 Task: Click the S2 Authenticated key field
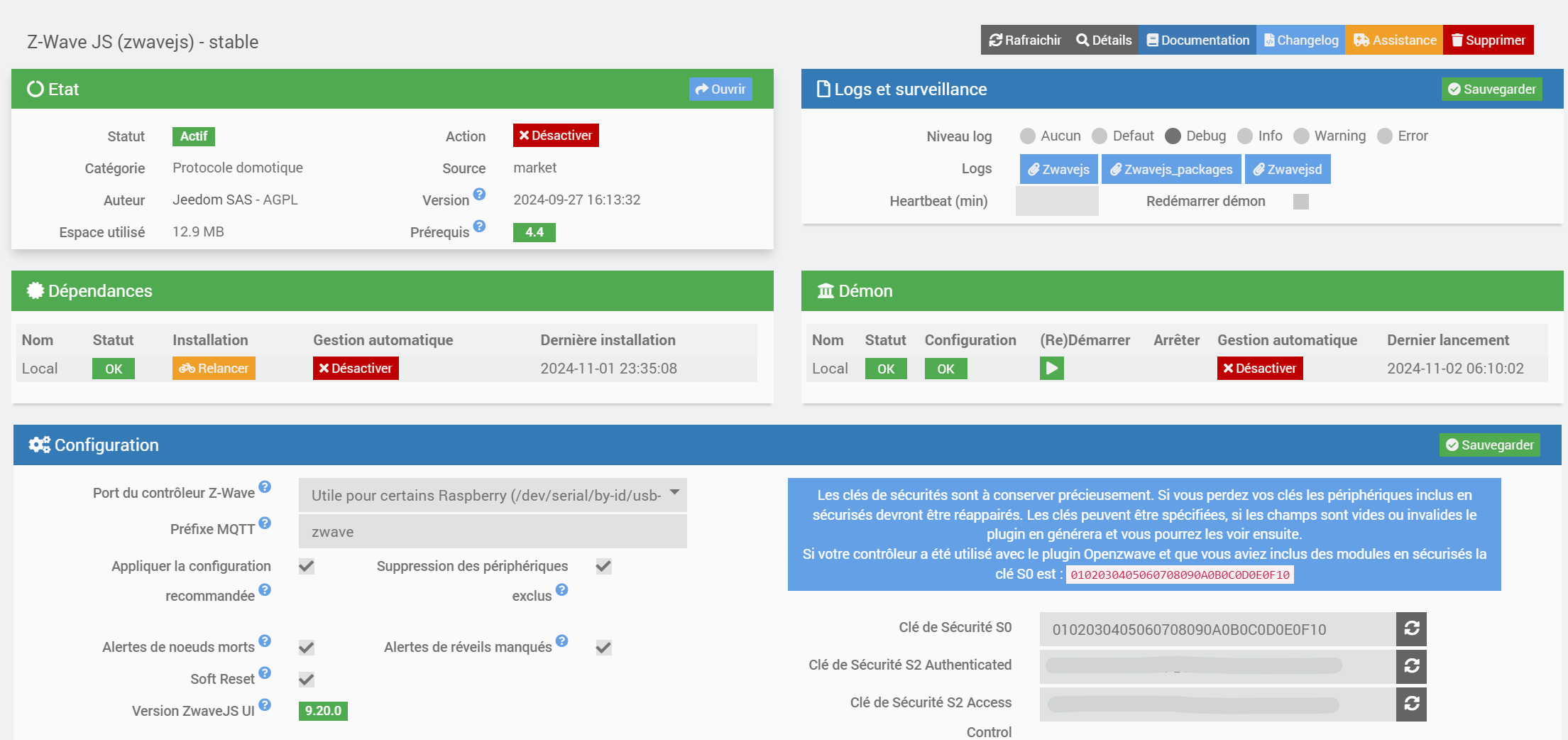[1217, 666]
